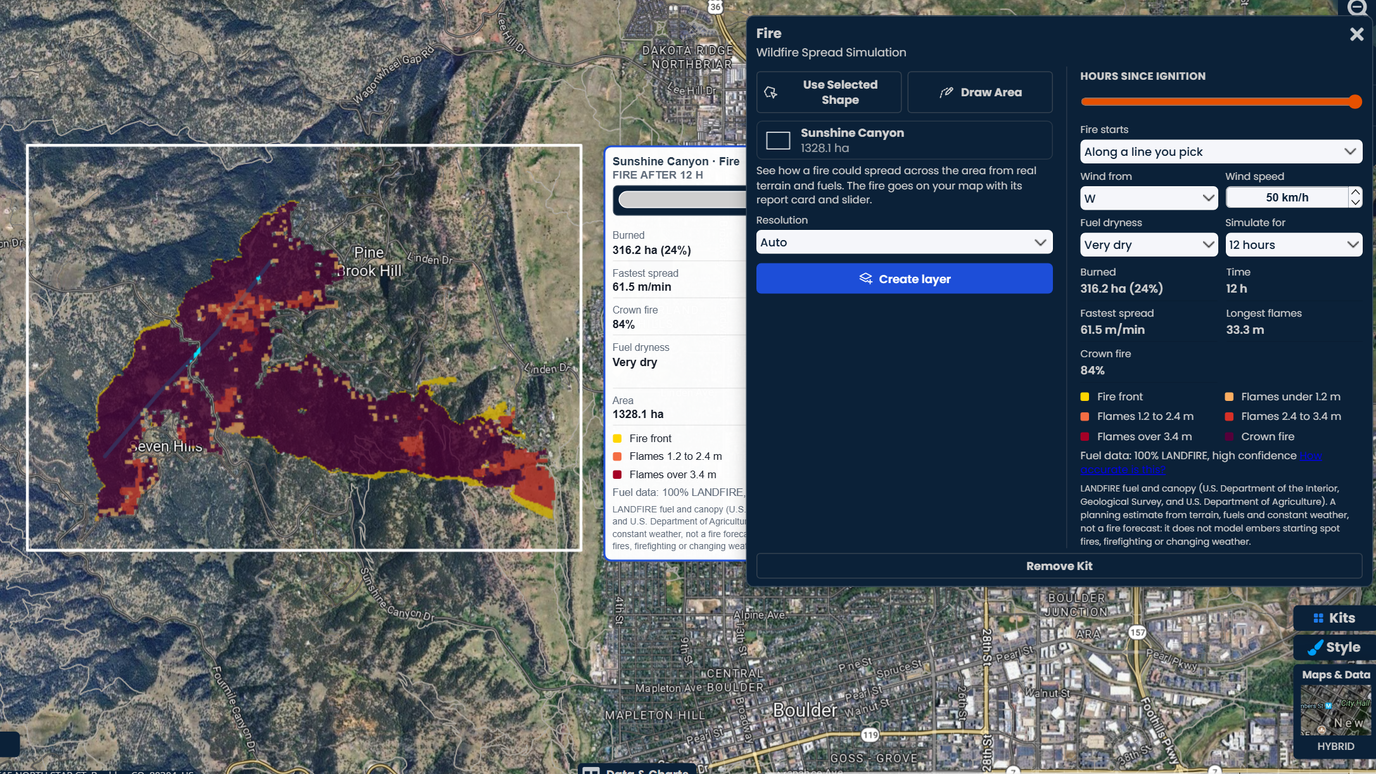1376x774 pixels.
Task: Select the Sunshine Canyon shape row
Action: point(904,140)
